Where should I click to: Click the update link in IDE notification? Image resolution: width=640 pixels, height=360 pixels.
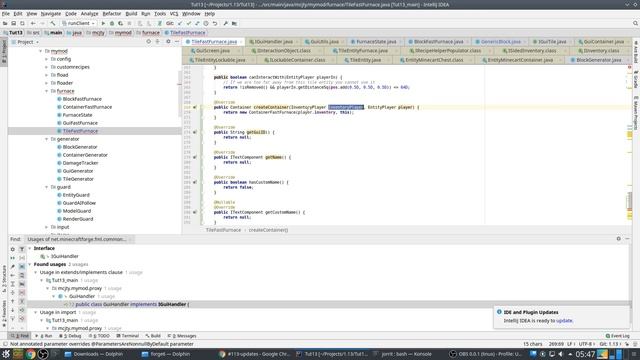pyautogui.click(x=564, y=321)
